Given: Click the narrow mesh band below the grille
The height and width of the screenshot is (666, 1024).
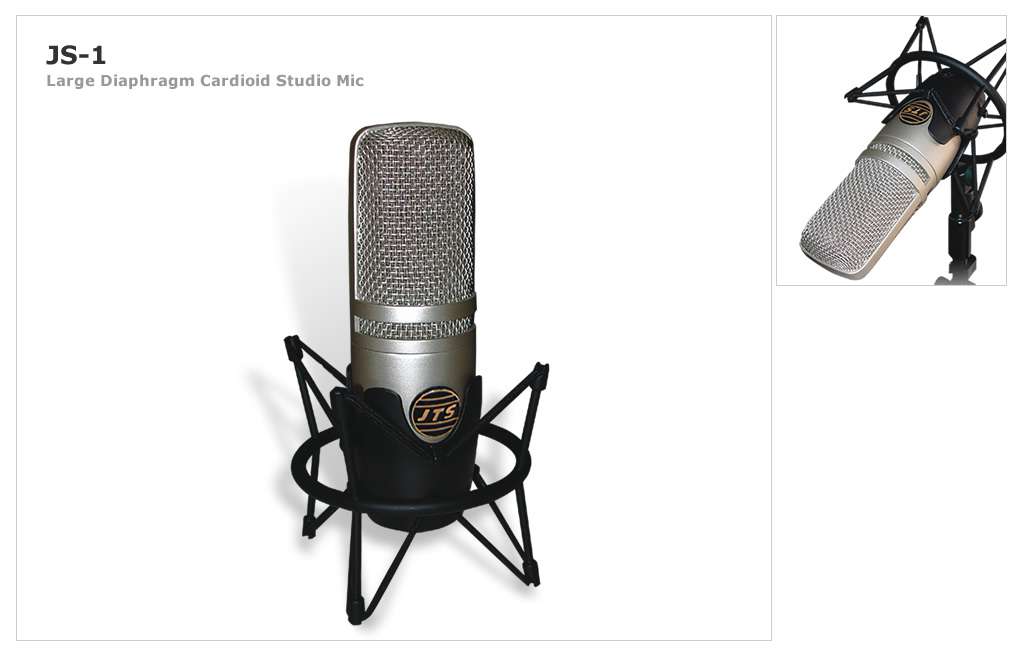Looking at the screenshot, I should [413, 326].
